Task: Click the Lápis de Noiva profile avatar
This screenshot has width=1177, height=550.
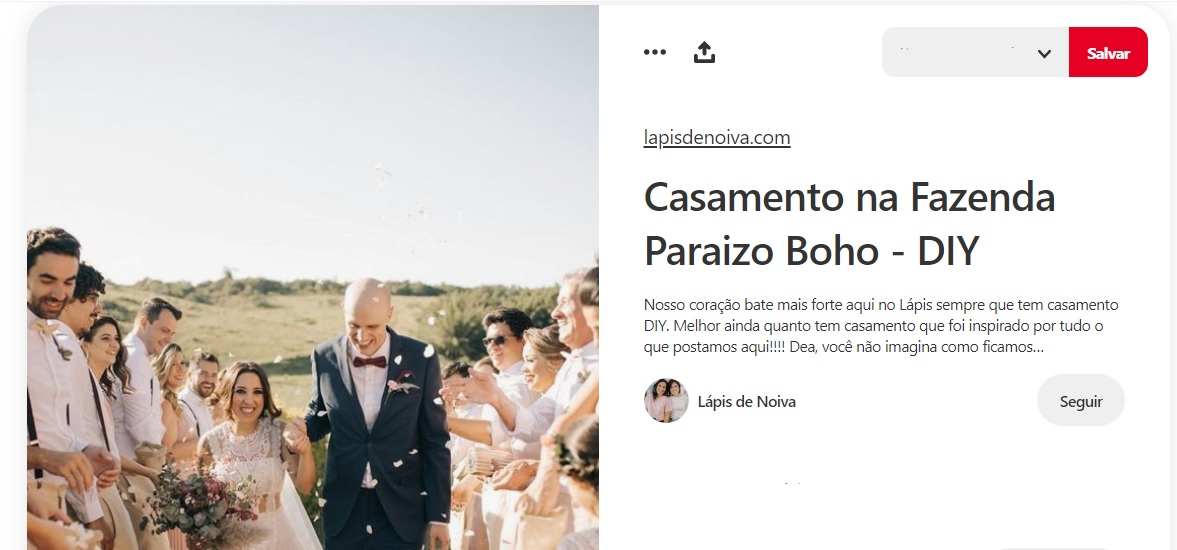Action: pos(666,401)
